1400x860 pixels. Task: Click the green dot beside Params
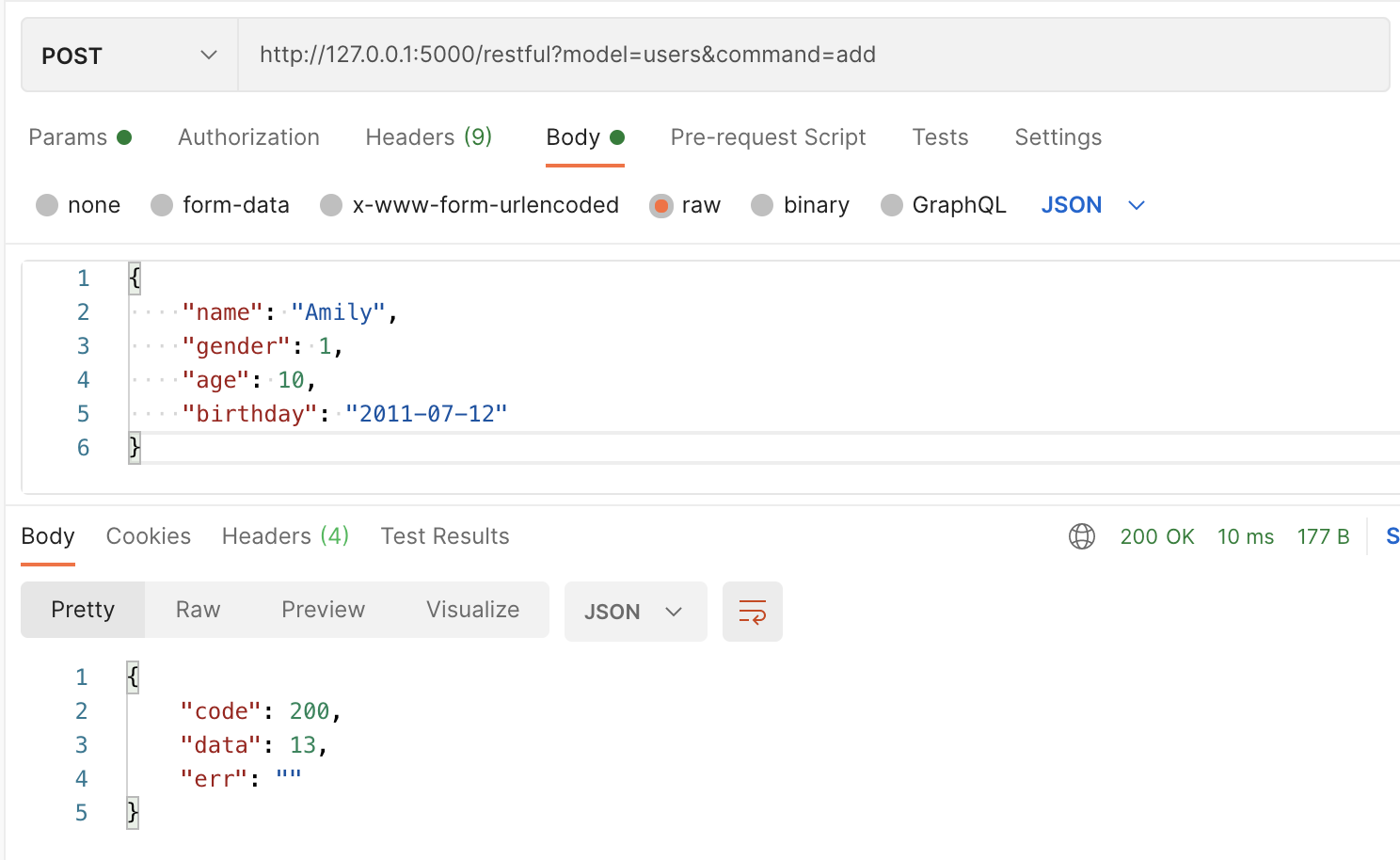pyautogui.click(x=124, y=137)
